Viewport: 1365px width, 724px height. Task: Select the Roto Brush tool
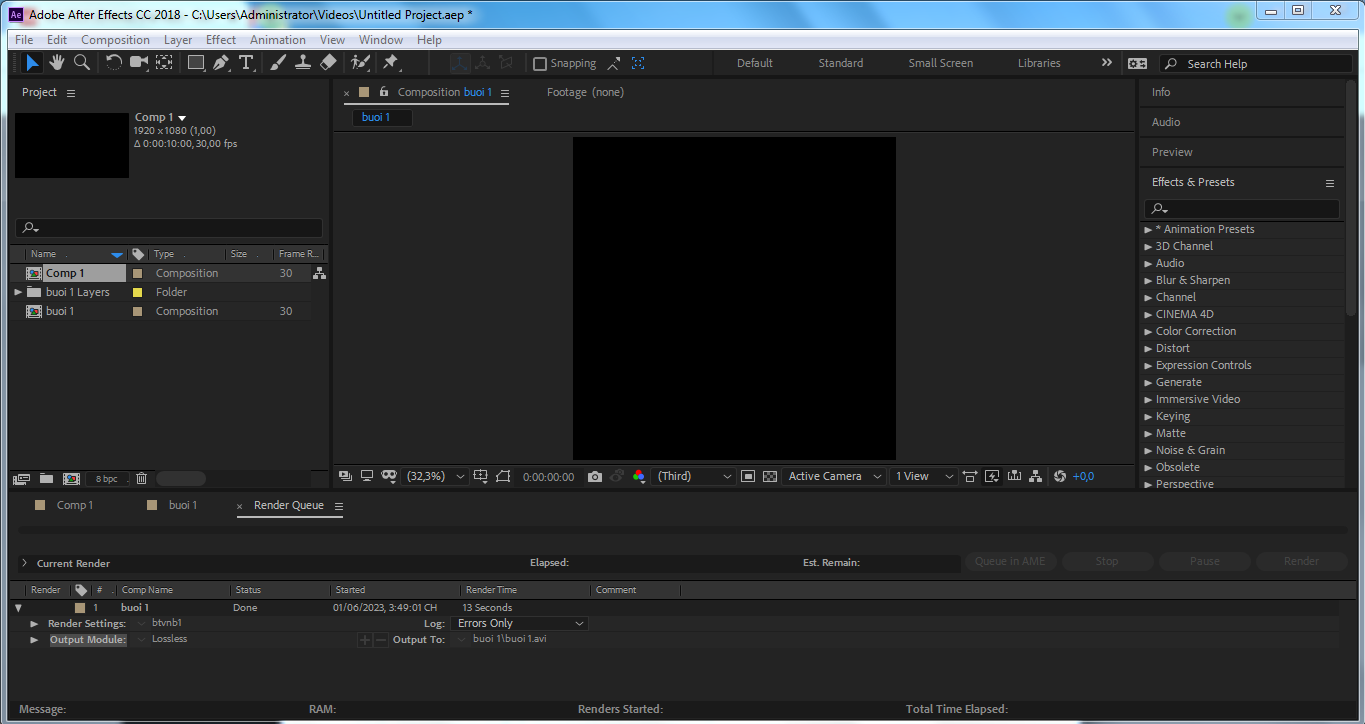pyautogui.click(x=360, y=63)
